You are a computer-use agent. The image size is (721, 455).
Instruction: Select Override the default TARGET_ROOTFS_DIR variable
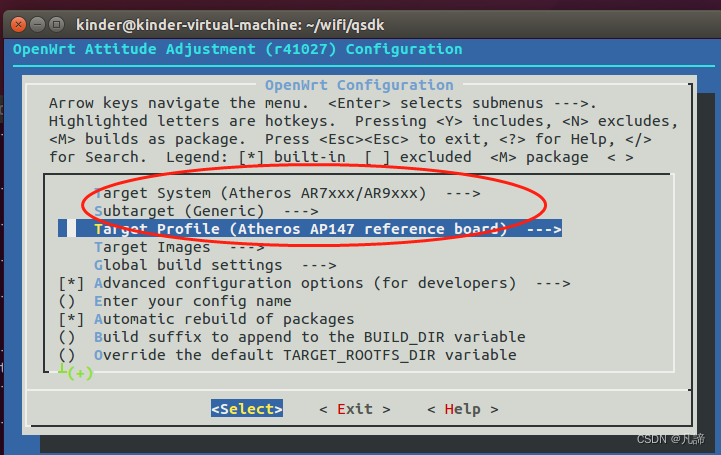click(287, 355)
